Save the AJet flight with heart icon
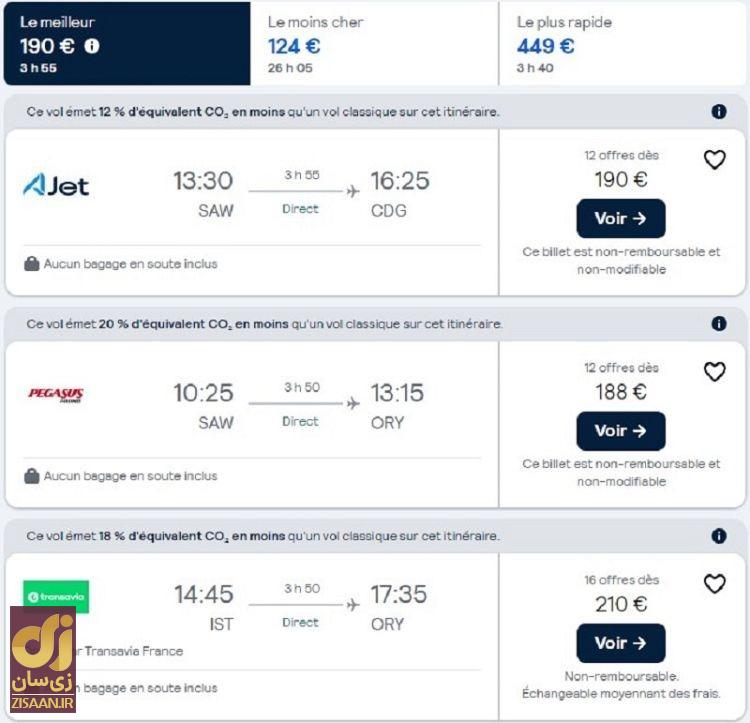The image size is (750, 723). click(x=714, y=160)
